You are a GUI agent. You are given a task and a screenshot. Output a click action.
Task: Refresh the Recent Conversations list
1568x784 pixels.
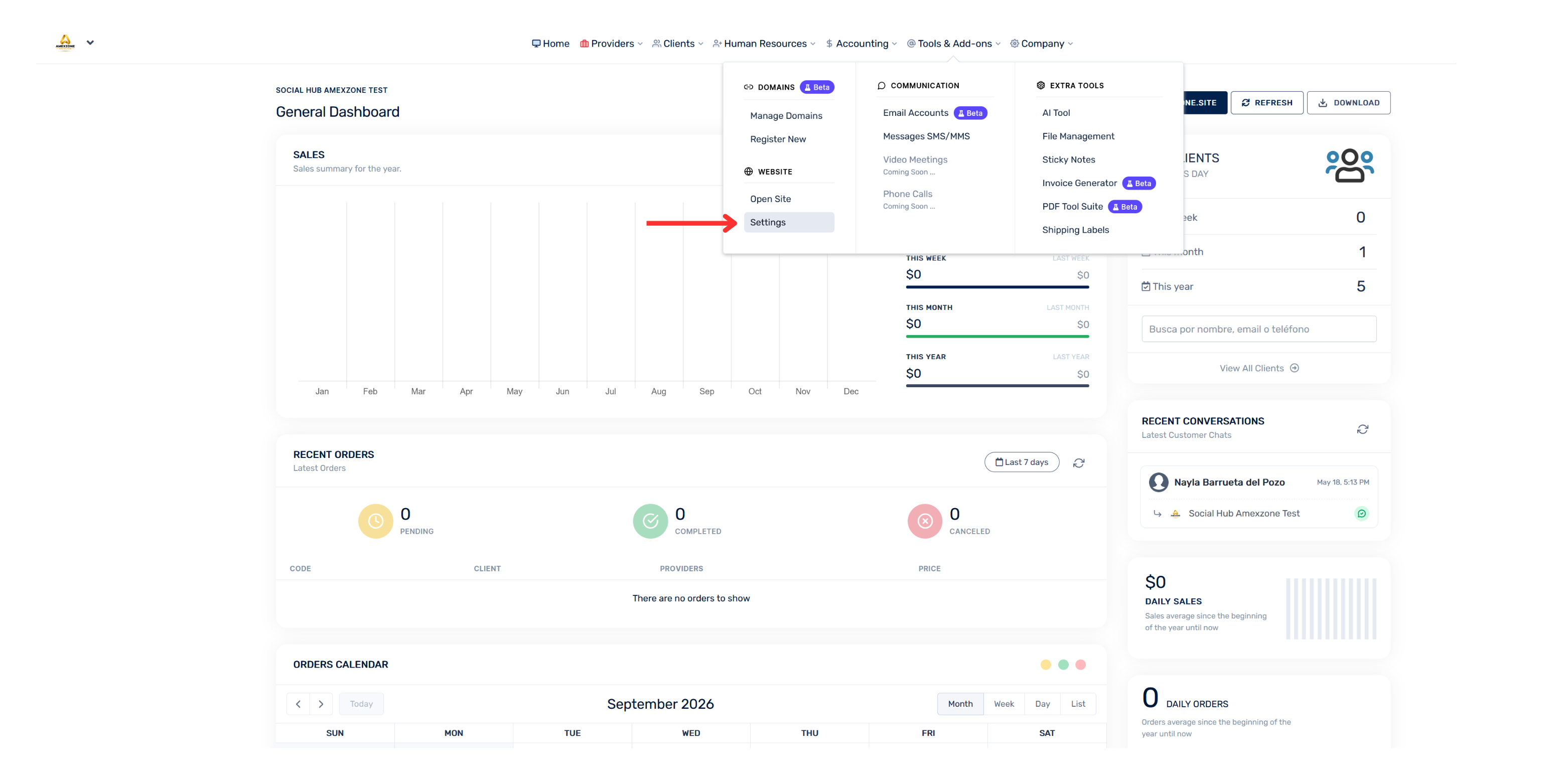pyautogui.click(x=1362, y=430)
